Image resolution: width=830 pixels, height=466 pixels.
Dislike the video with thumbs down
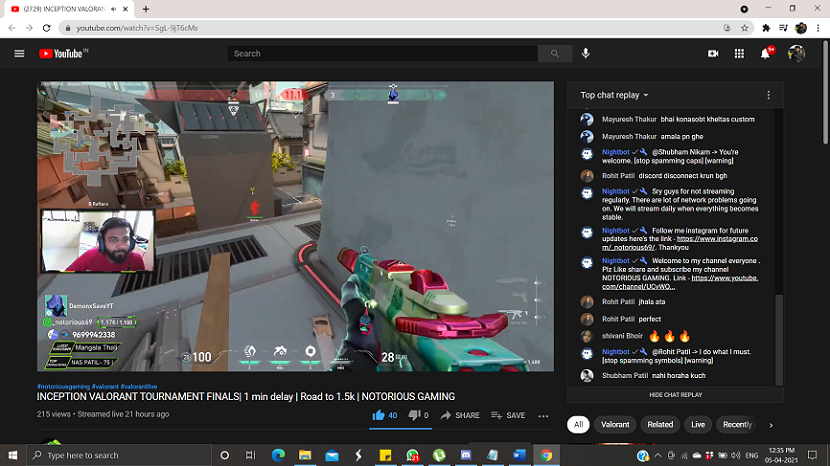[x=413, y=415]
